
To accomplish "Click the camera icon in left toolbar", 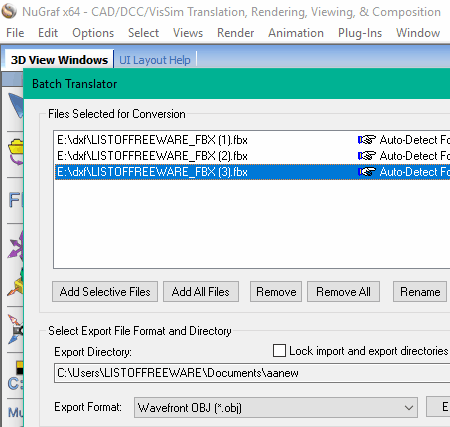I will 16,329.
